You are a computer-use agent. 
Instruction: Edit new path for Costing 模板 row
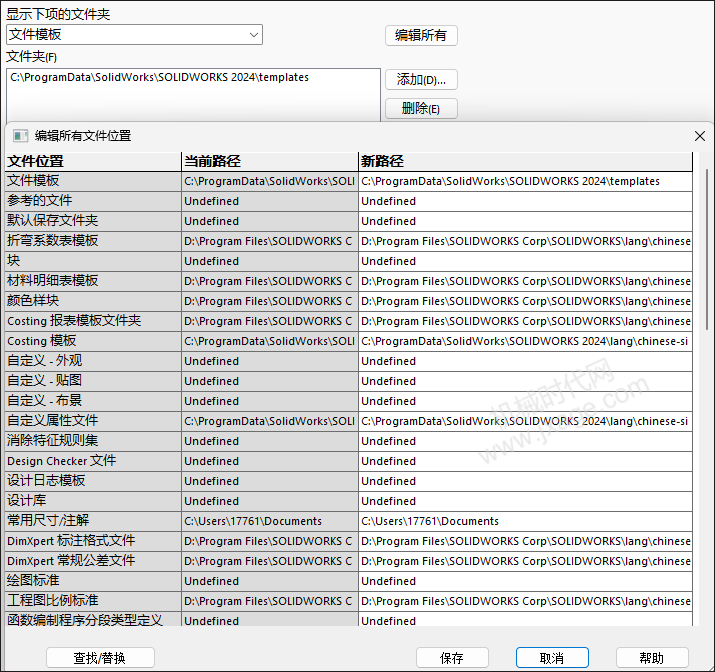[525, 341]
